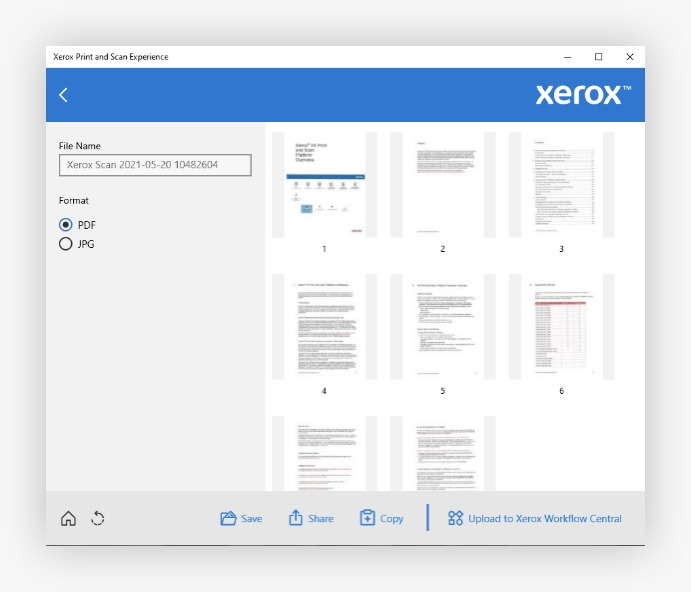Image resolution: width=691 pixels, height=592 pixels.
Task: Select scanned page 6 thumbnail with table
Action: (x=561, y=327)
